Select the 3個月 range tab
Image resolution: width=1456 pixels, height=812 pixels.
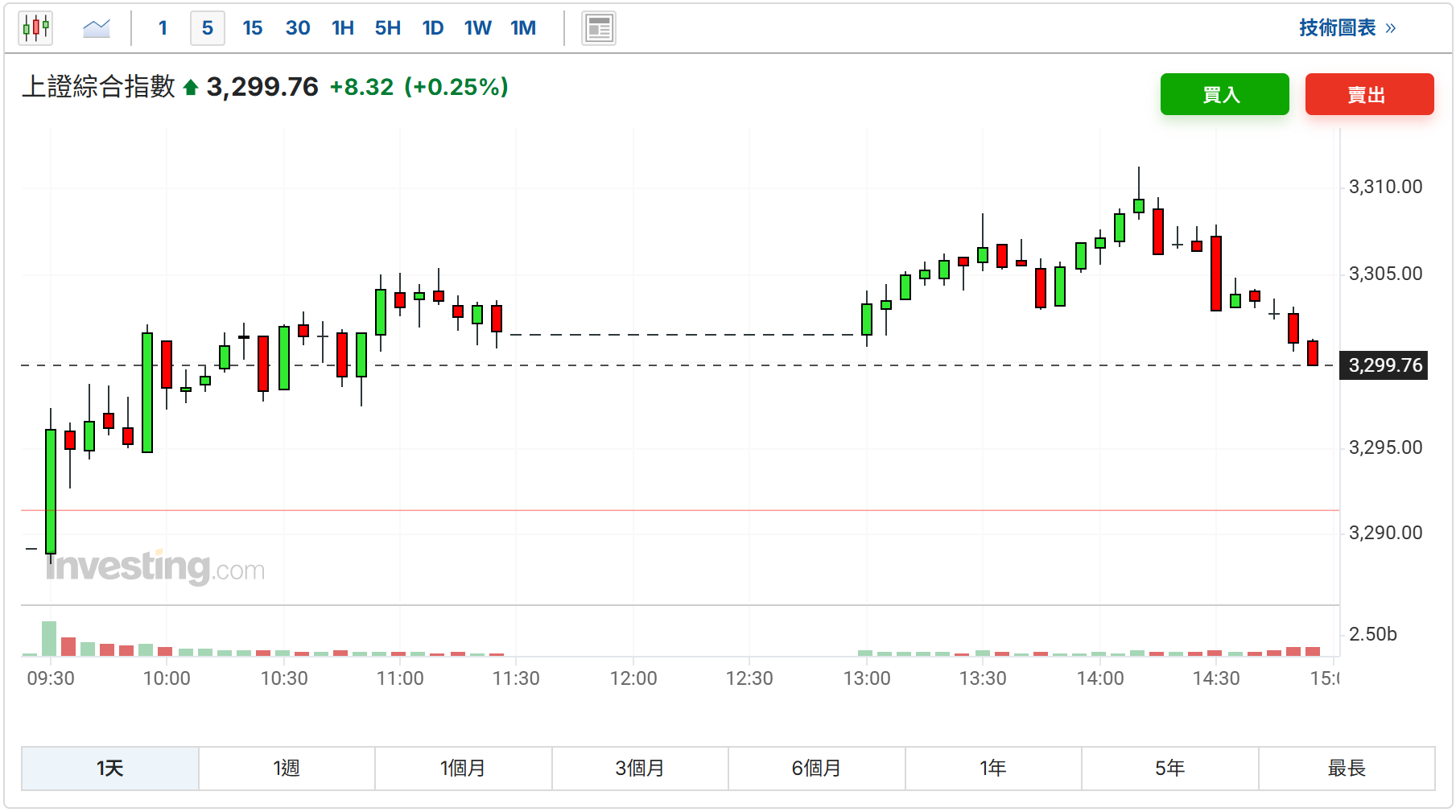640,769
